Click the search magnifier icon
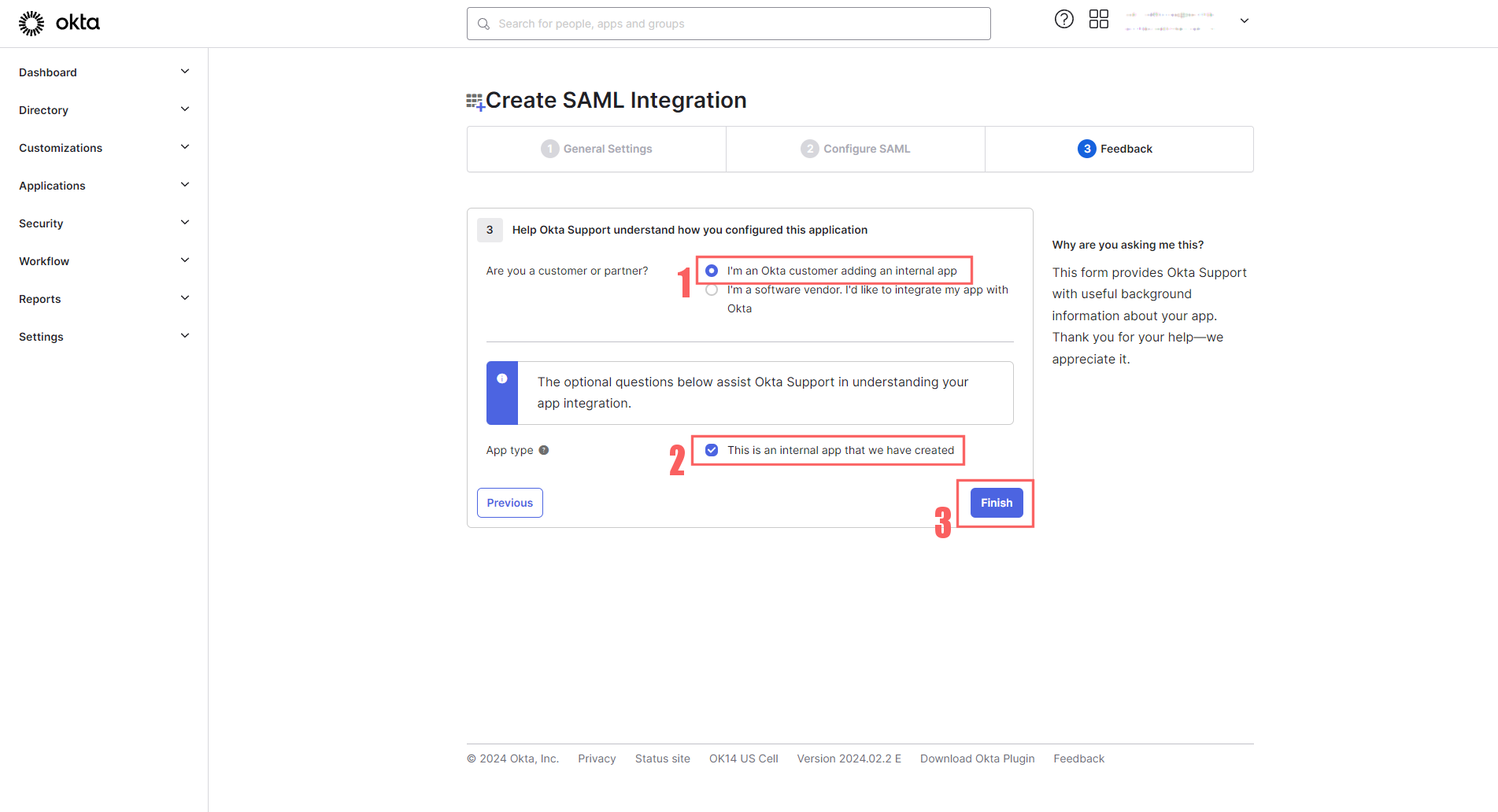The width and height of the screenshot is (1498, 812). pyautogui.click(x=483, y=24)
